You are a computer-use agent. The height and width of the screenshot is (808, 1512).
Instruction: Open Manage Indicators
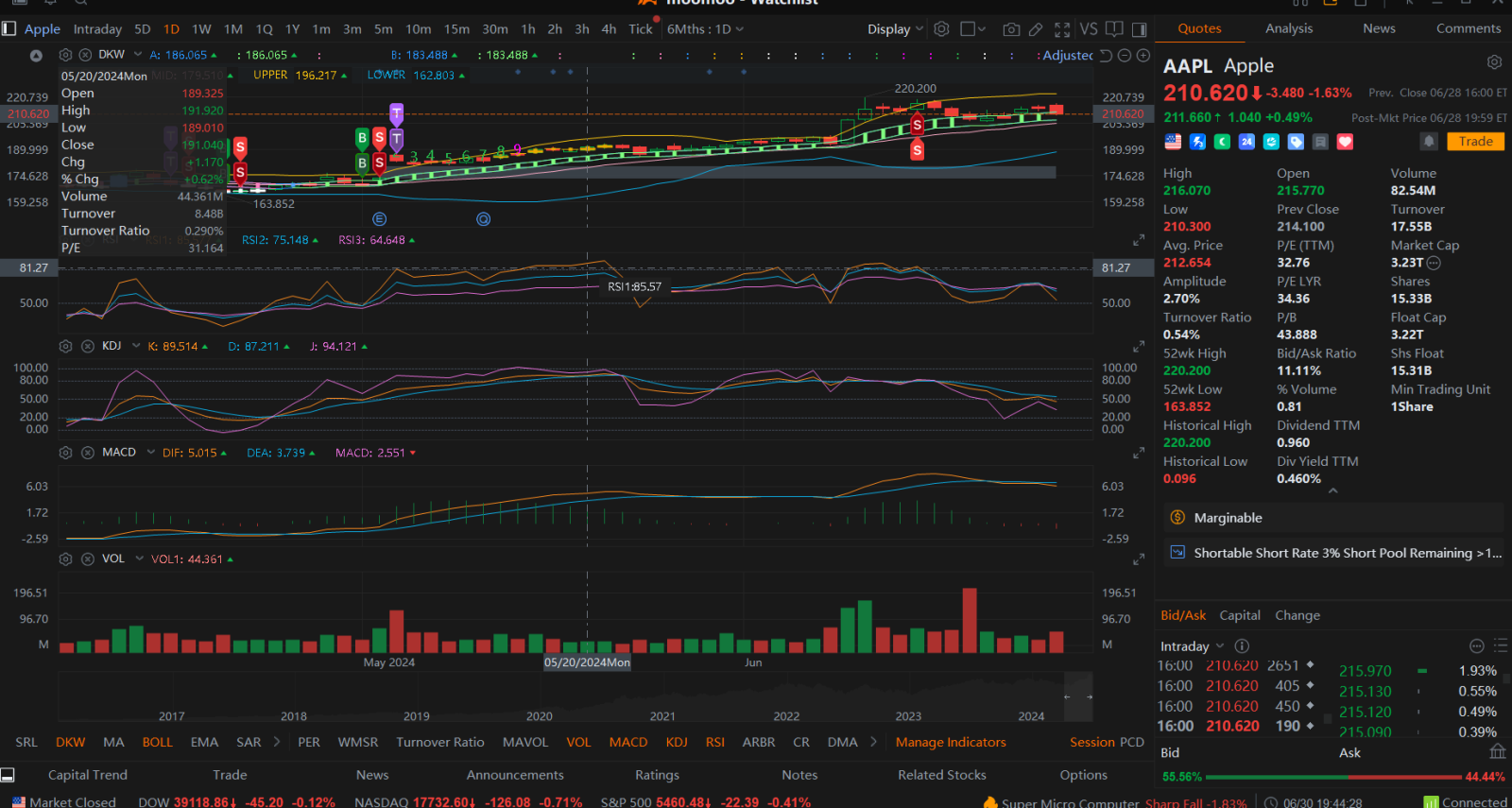click(x=951, y=742)
